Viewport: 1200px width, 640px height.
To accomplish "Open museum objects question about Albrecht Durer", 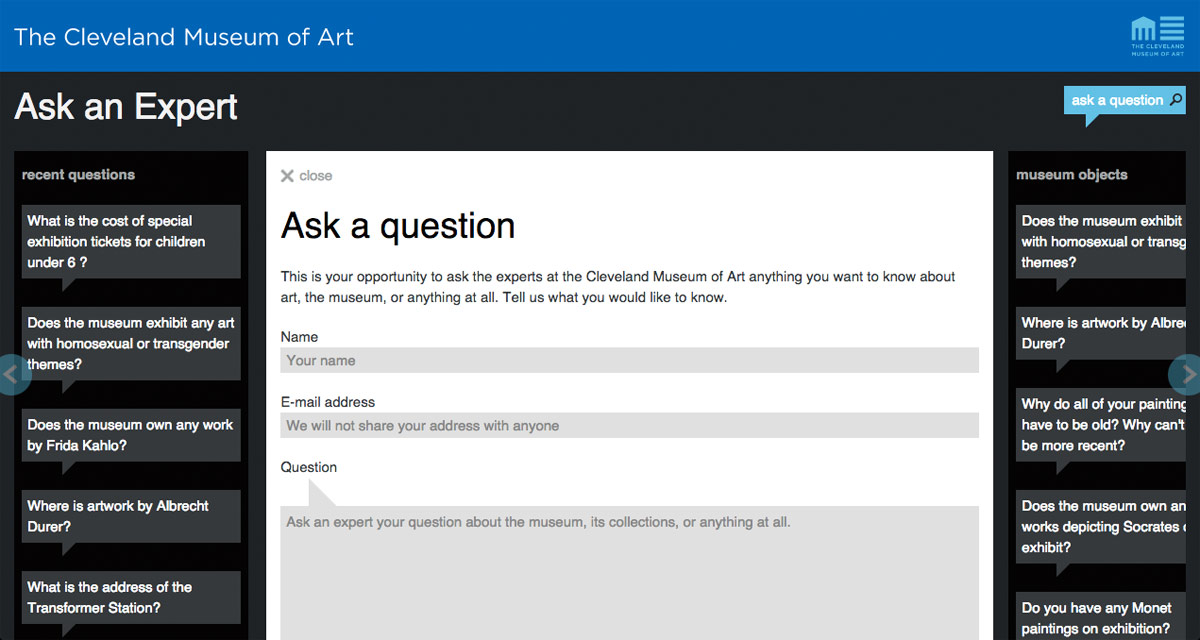I will coord(1101,333).
